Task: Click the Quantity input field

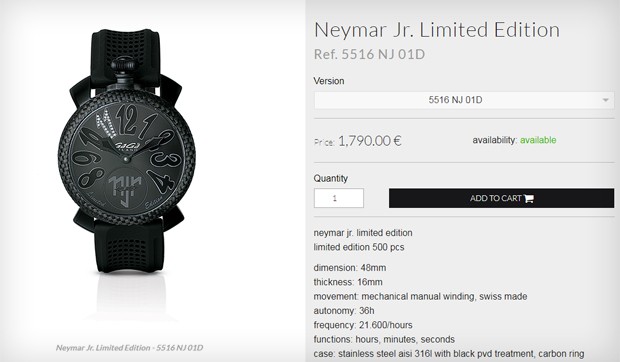Action: 339,198
